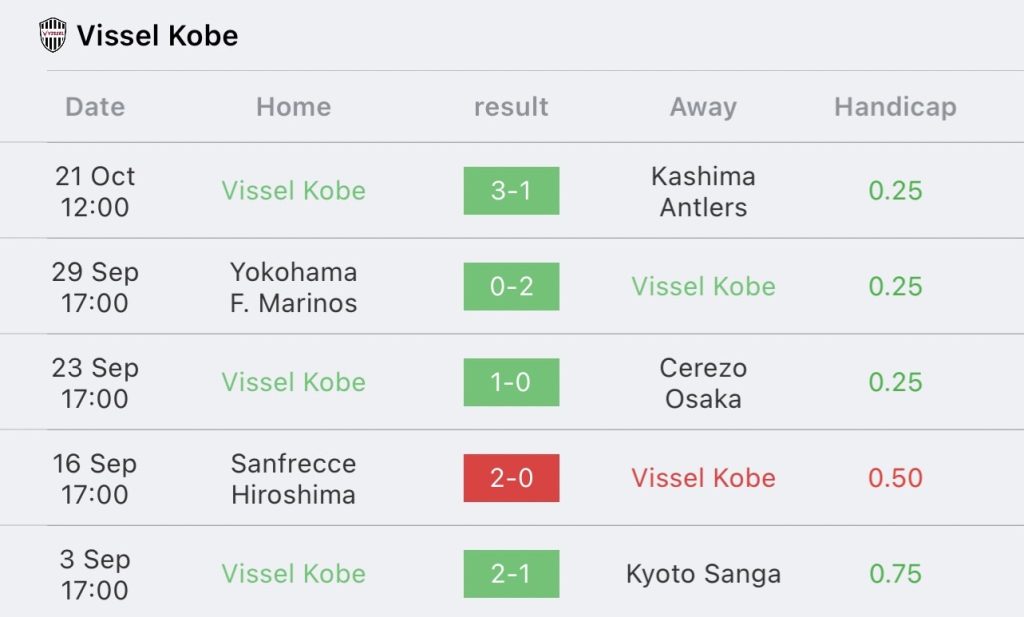This screenshot has width=1024, height=617.
Task: Open the green 2-1 result badge
Action: [511, 574]
